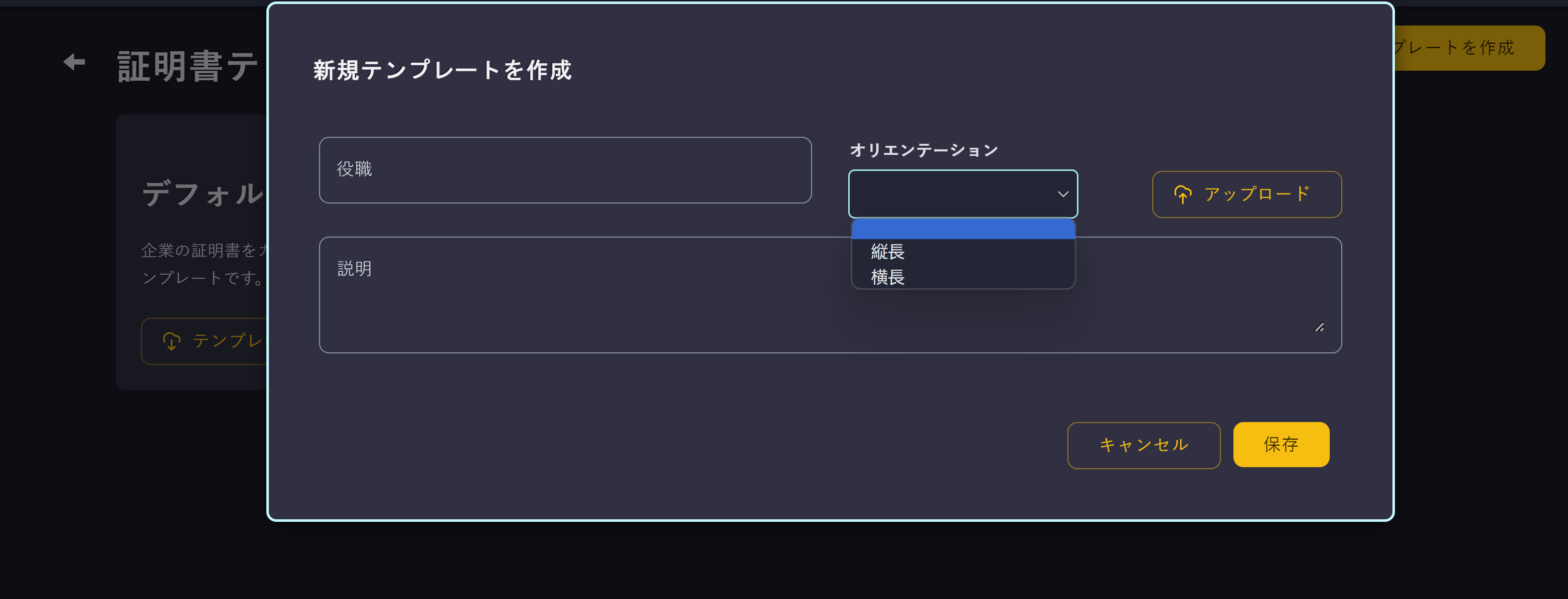Click the download arrow icon on the default template card
Screen dimensions: 1568x599
click(171, 342)
